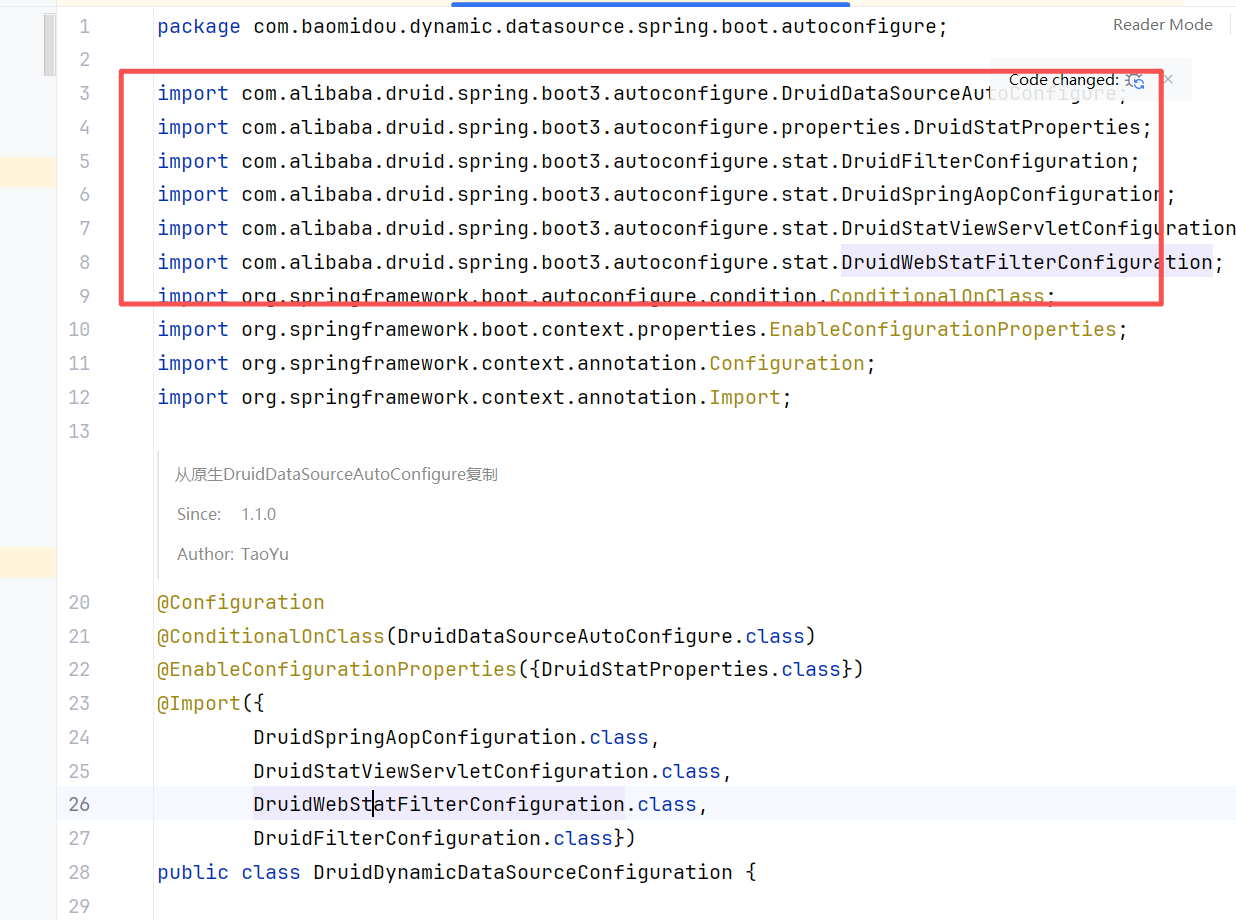Click the Since: 1.1.0 doc line
The height and width of the screenshot is (920, 1236).
click(x=227, y=514)
